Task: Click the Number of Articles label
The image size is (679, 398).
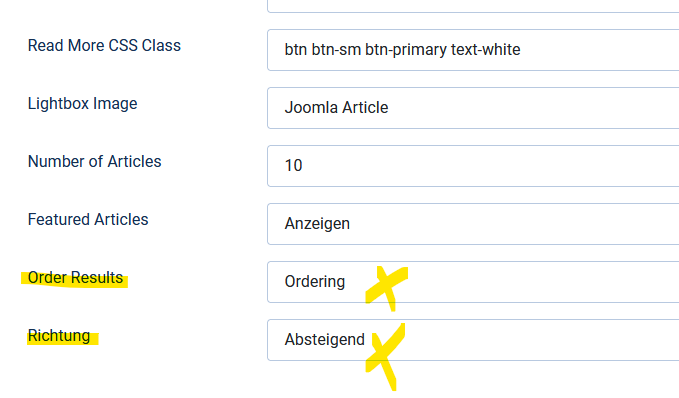Action: [94, 162]
